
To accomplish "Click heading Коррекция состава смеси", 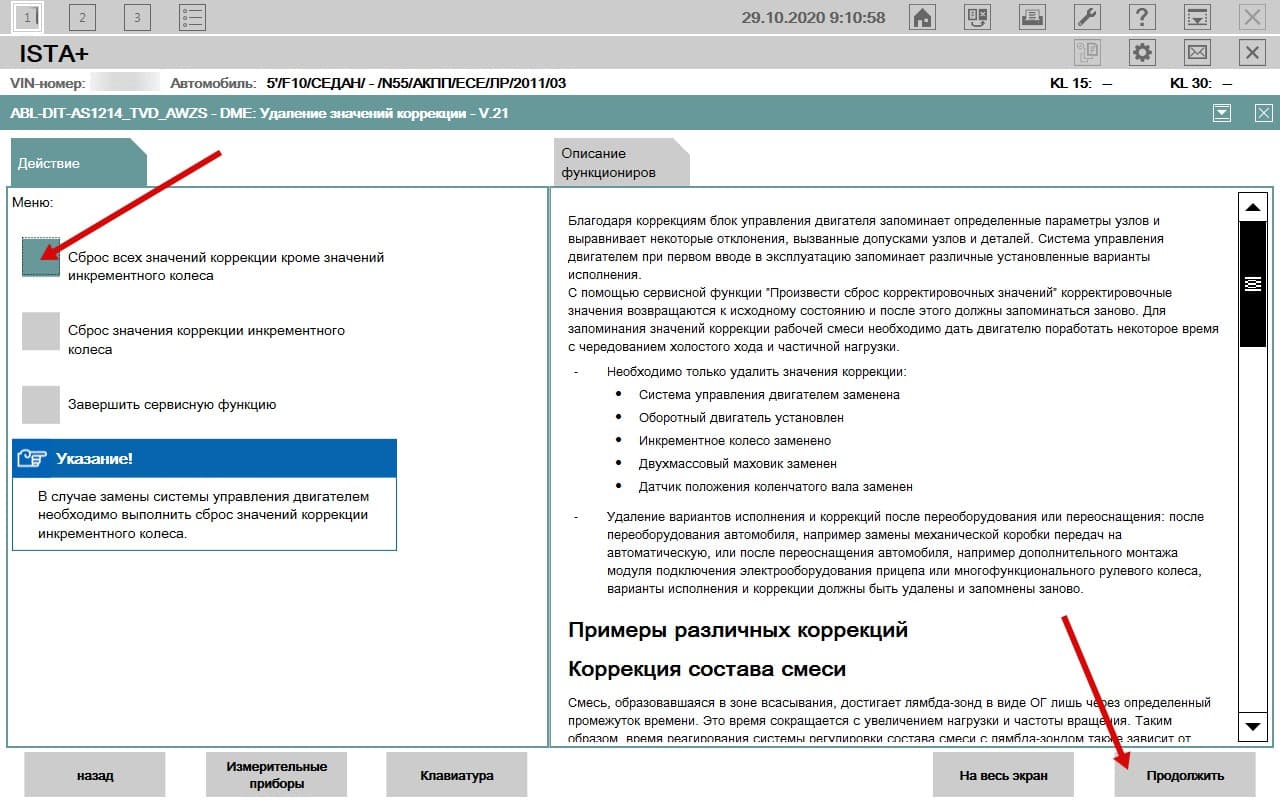I will 707,668.
